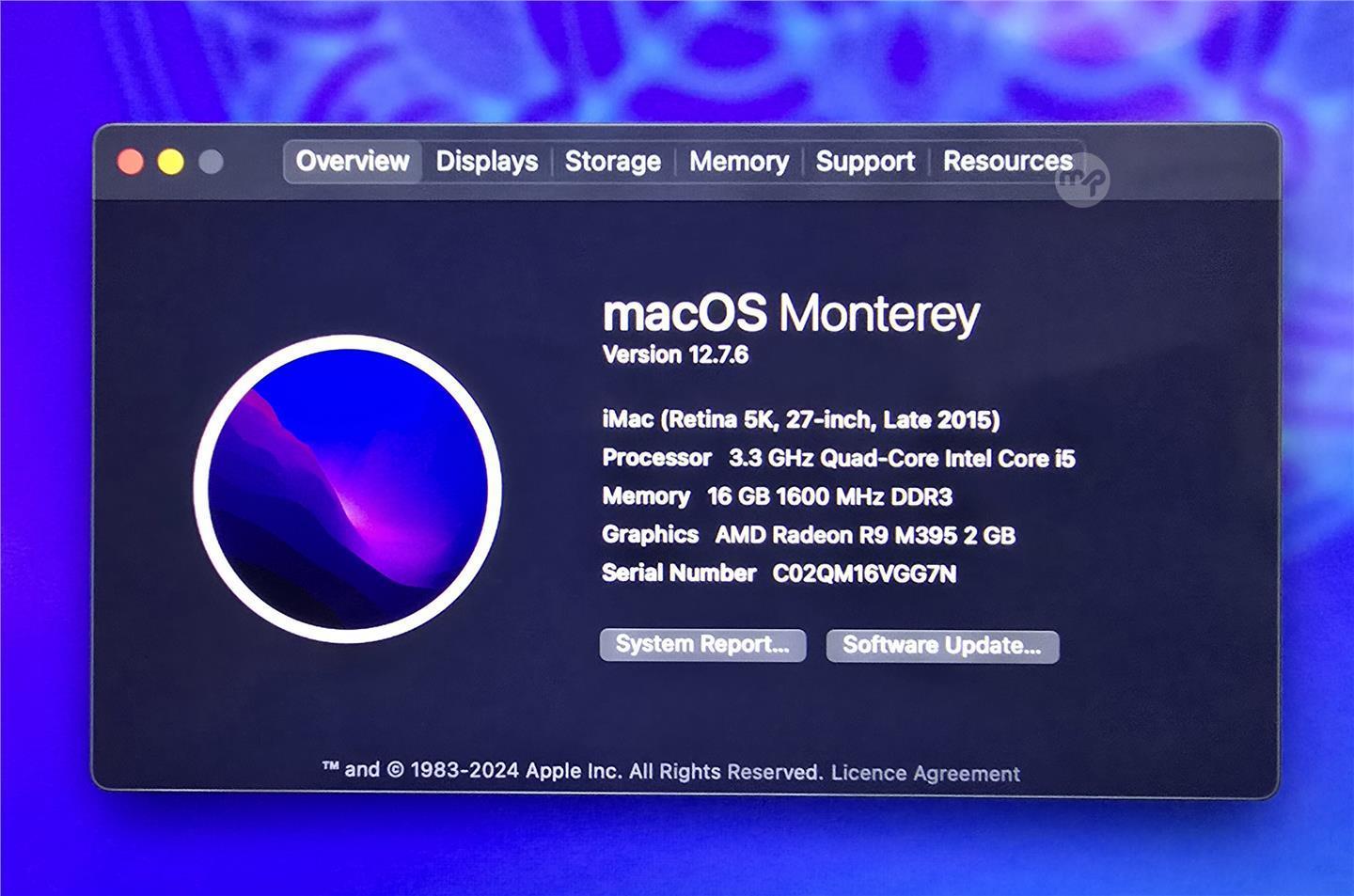This screenshot has height=896, width=1354.
Task: Open the Licence Agreement link
Action: click(x=925, y=773)
